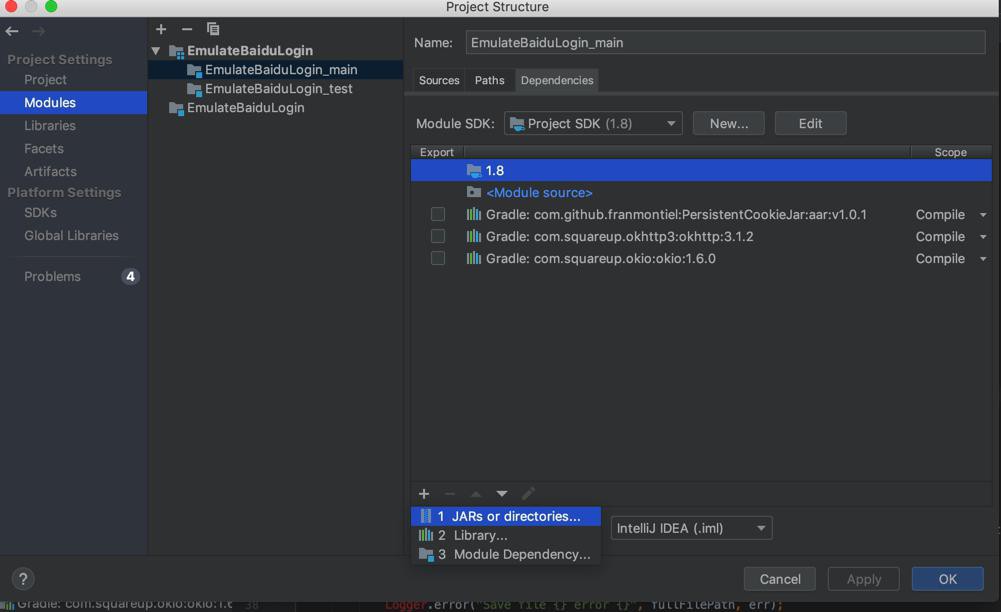
Task: Choose Library from the add popup
Action: coord(506,535)
